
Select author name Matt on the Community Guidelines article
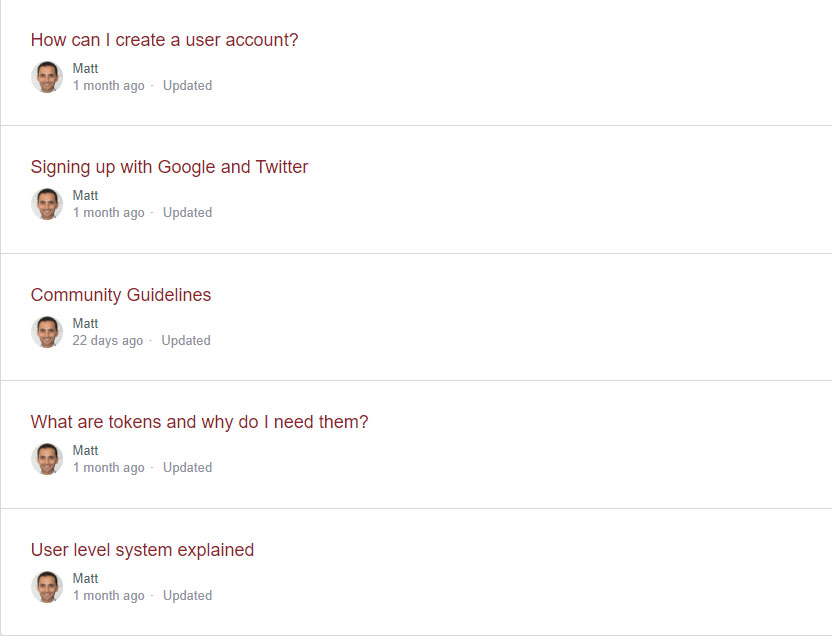[x=85, y=323]
